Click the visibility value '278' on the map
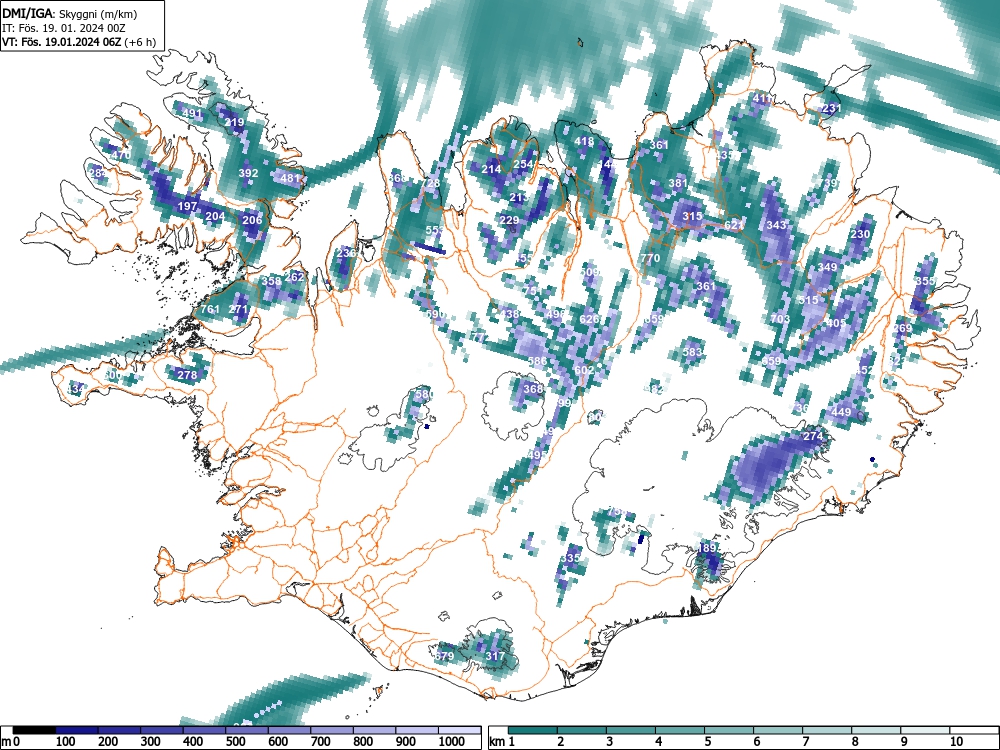 187,375
